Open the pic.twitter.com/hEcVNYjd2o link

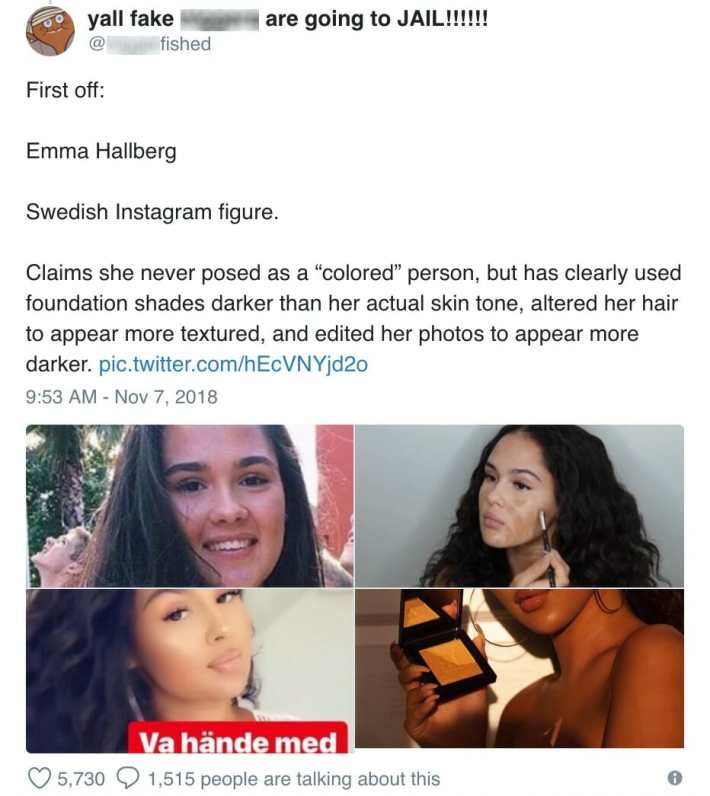pos(233,364)
